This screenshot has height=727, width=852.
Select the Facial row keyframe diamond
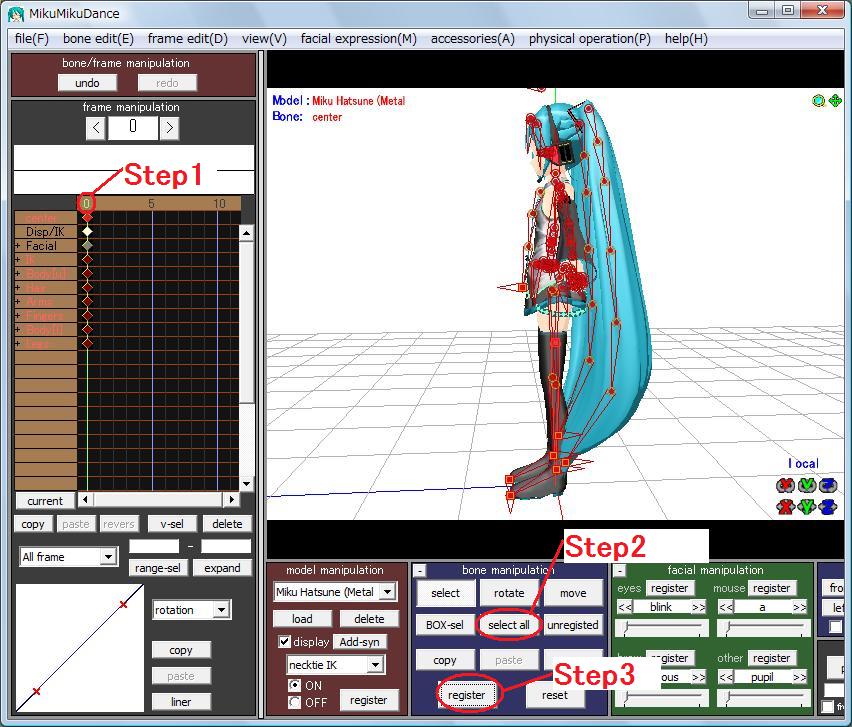coord(87,246)
